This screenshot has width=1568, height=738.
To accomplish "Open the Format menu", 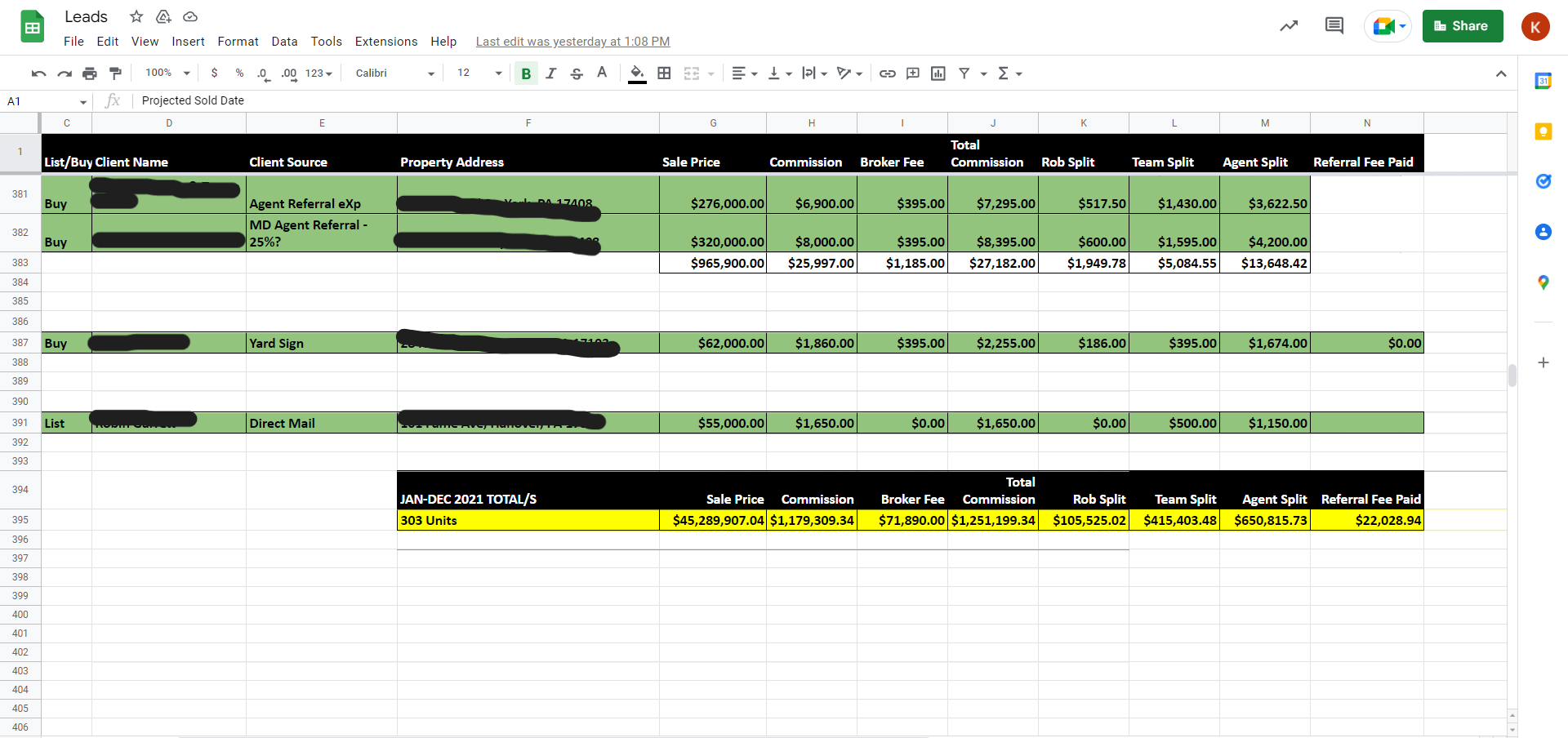I will pos(238,42).
